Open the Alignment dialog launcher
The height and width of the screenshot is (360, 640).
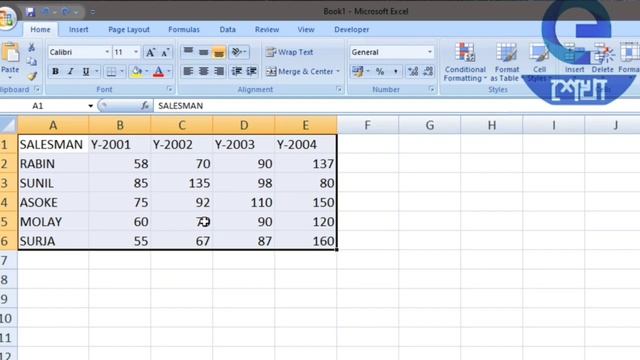click(339, 89)
